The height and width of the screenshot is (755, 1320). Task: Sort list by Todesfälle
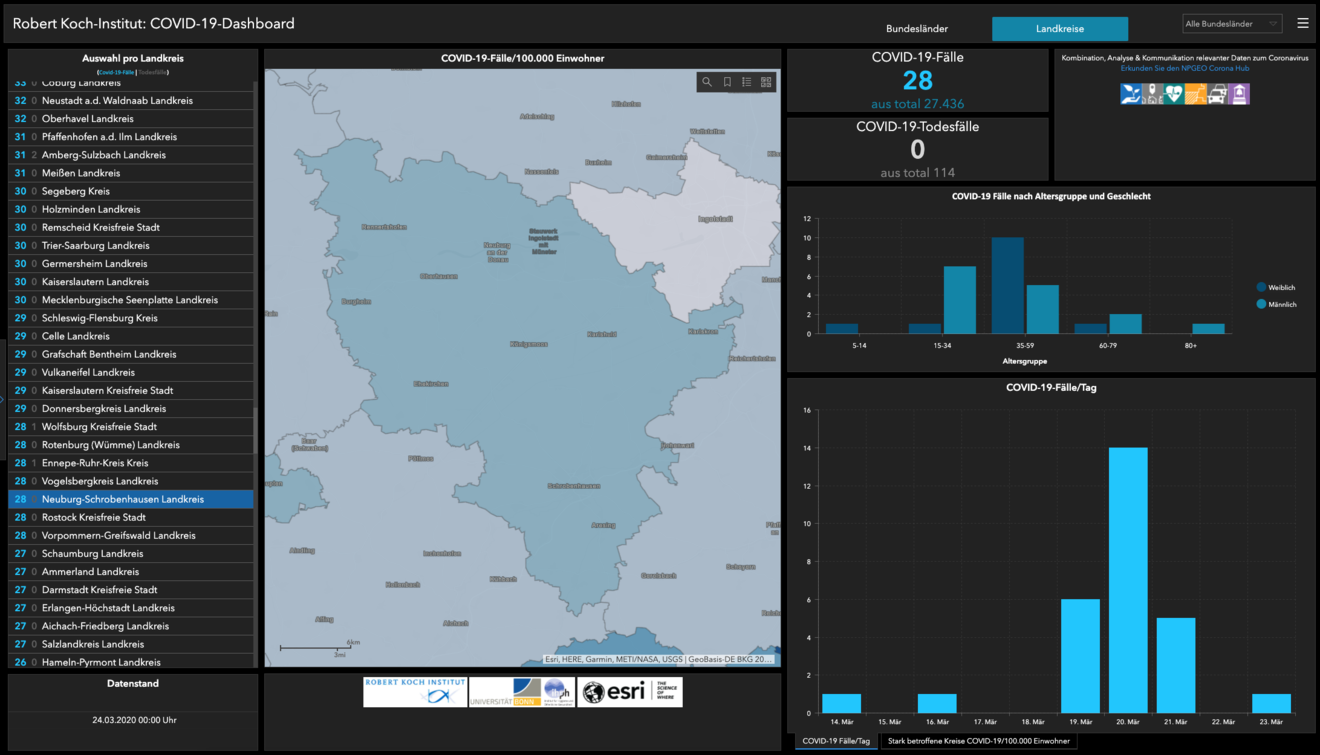pyautogui.click(x=153, y=72)
